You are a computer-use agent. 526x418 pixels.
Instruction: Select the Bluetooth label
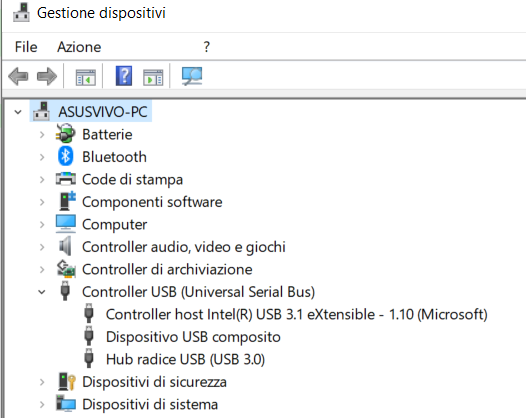[114, 157]
